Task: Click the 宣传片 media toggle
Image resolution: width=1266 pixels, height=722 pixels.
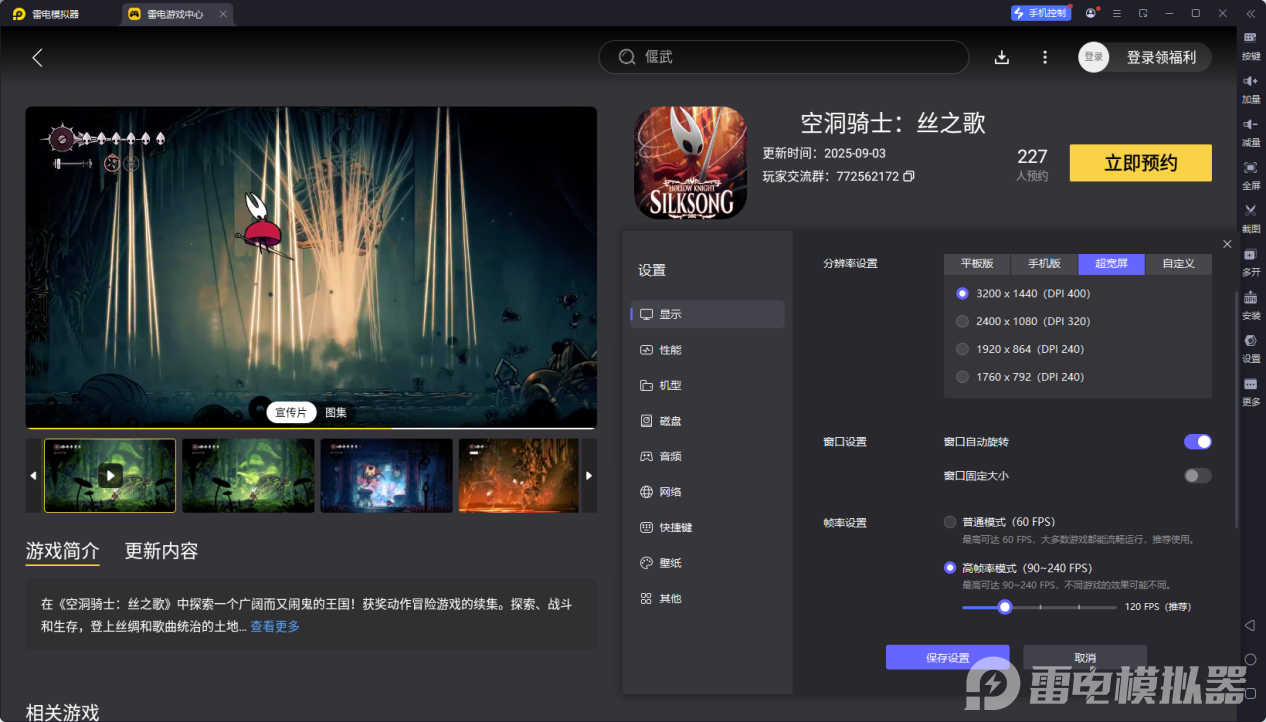Action: tap(291, 412)
